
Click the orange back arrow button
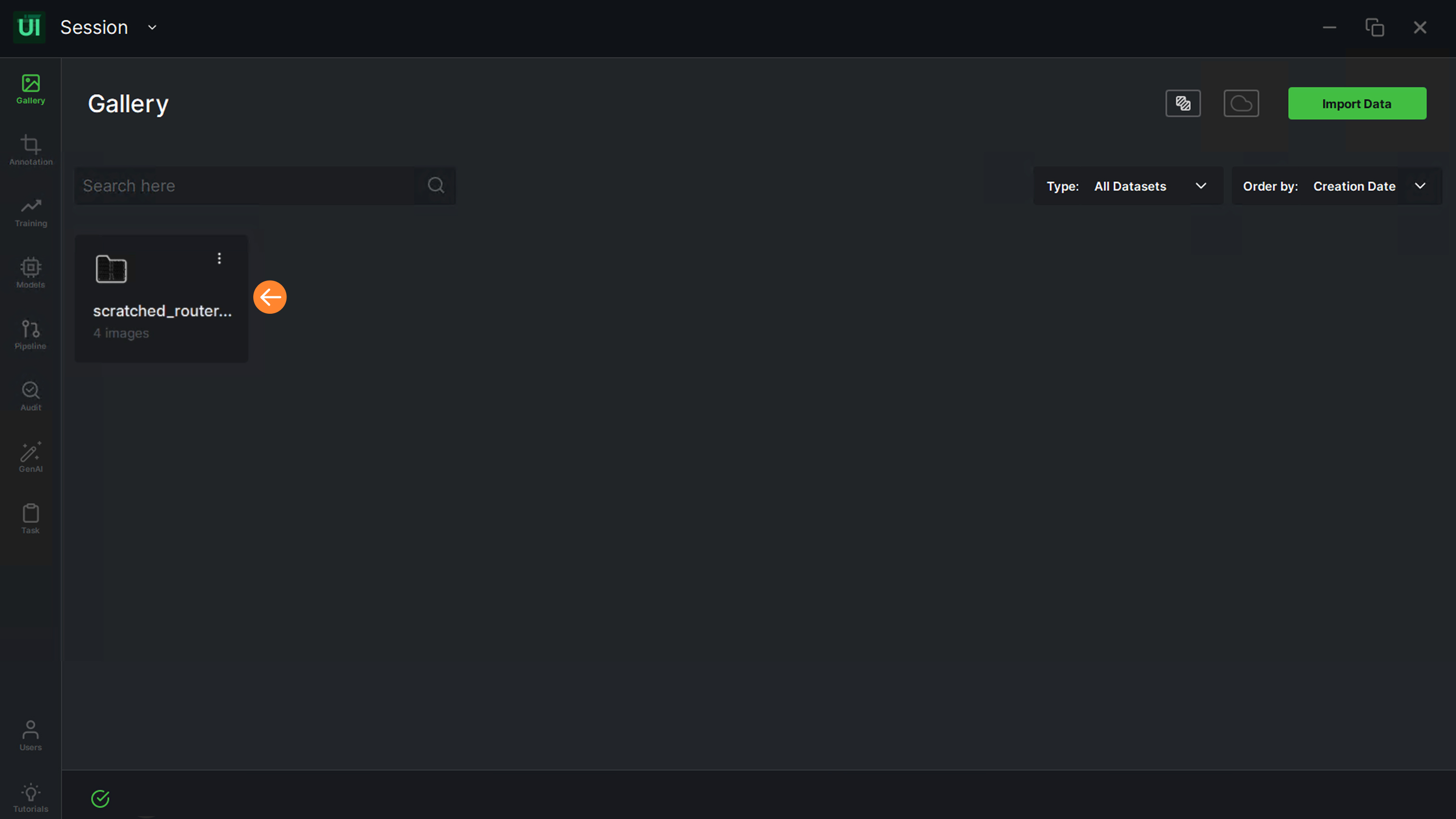click(270, 297)
